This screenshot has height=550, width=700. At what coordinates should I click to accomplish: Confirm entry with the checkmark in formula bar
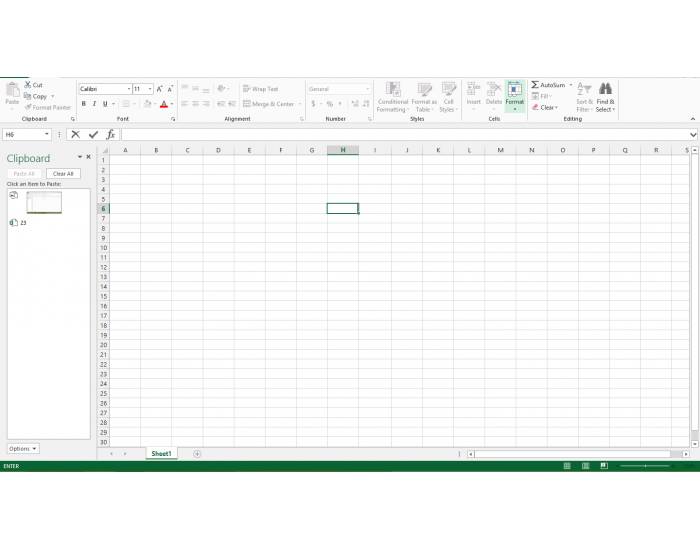point(93,134)
